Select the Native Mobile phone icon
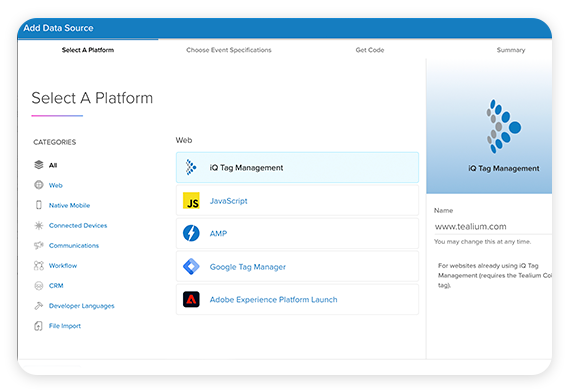The image size is (565, 391). point(39,205)
